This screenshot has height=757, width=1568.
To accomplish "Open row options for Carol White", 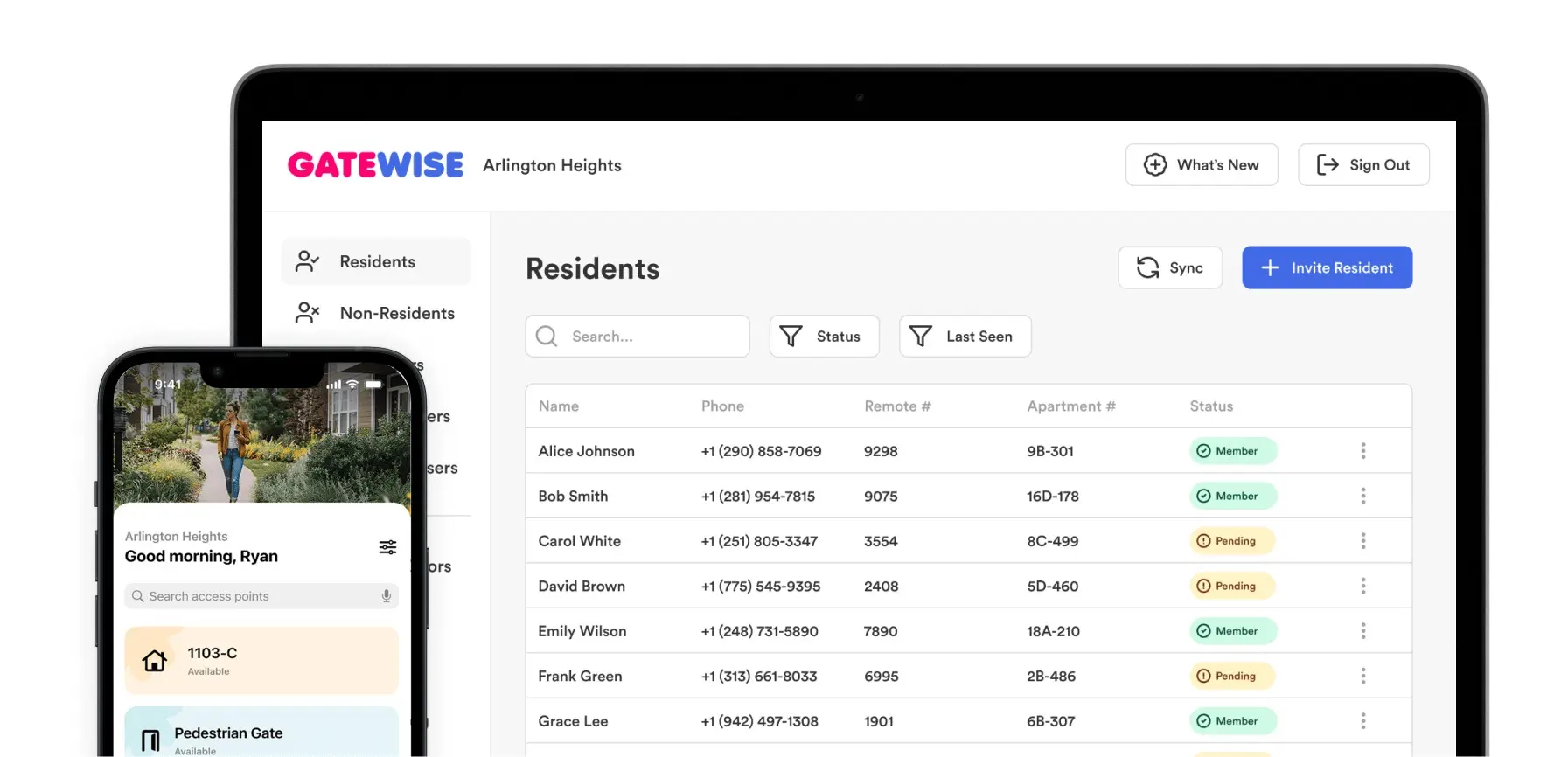I will point(1362,541).
